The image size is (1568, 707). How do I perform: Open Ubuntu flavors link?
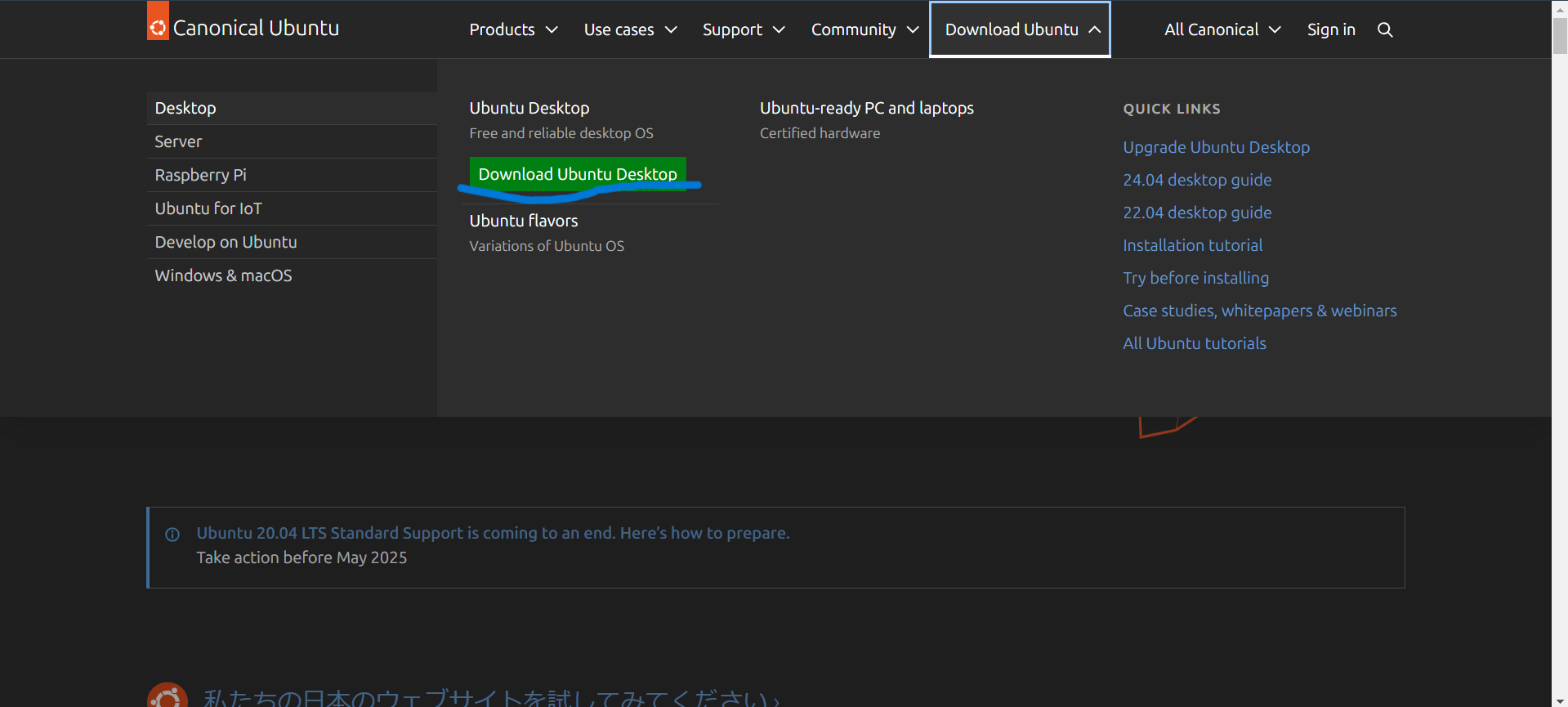523,221
